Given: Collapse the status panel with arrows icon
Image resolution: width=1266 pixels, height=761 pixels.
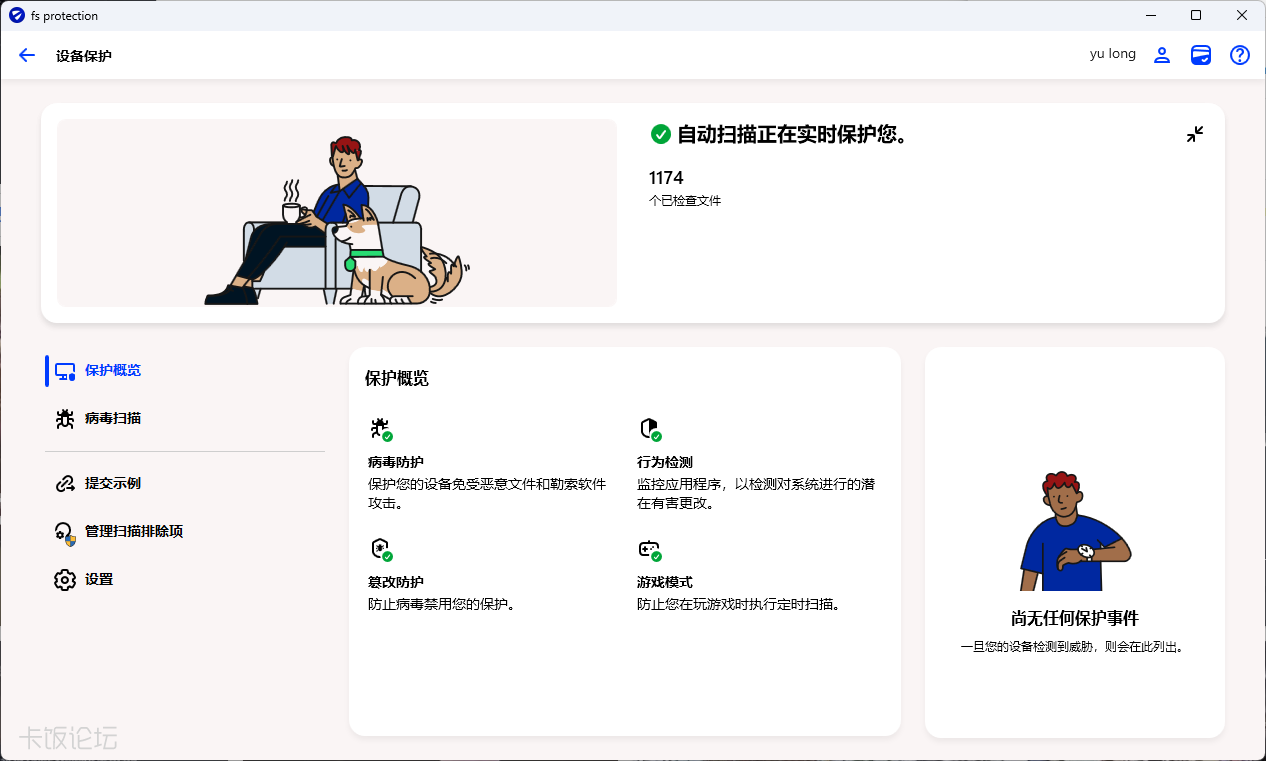Looking at the screenshot, I should [1195, 134].
